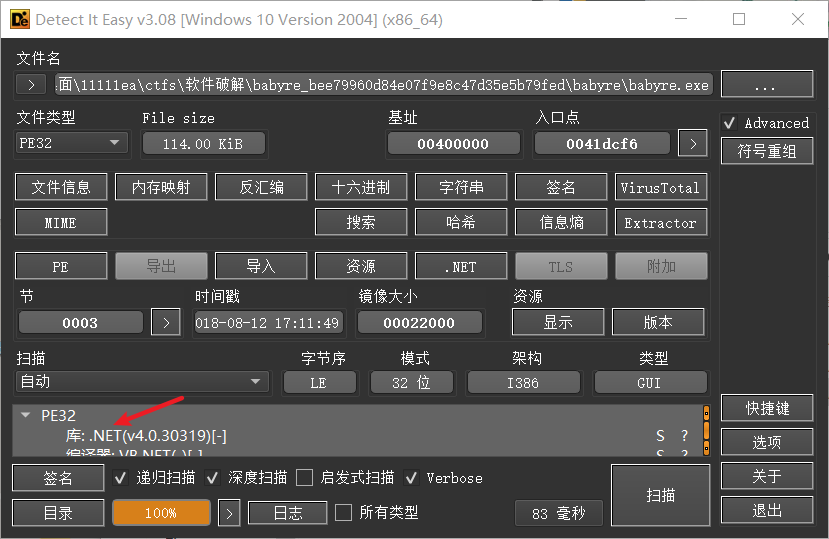Screen dimensions: 829x539
Task: Open VirusTotal lookup
Action: tap(661, 187)
